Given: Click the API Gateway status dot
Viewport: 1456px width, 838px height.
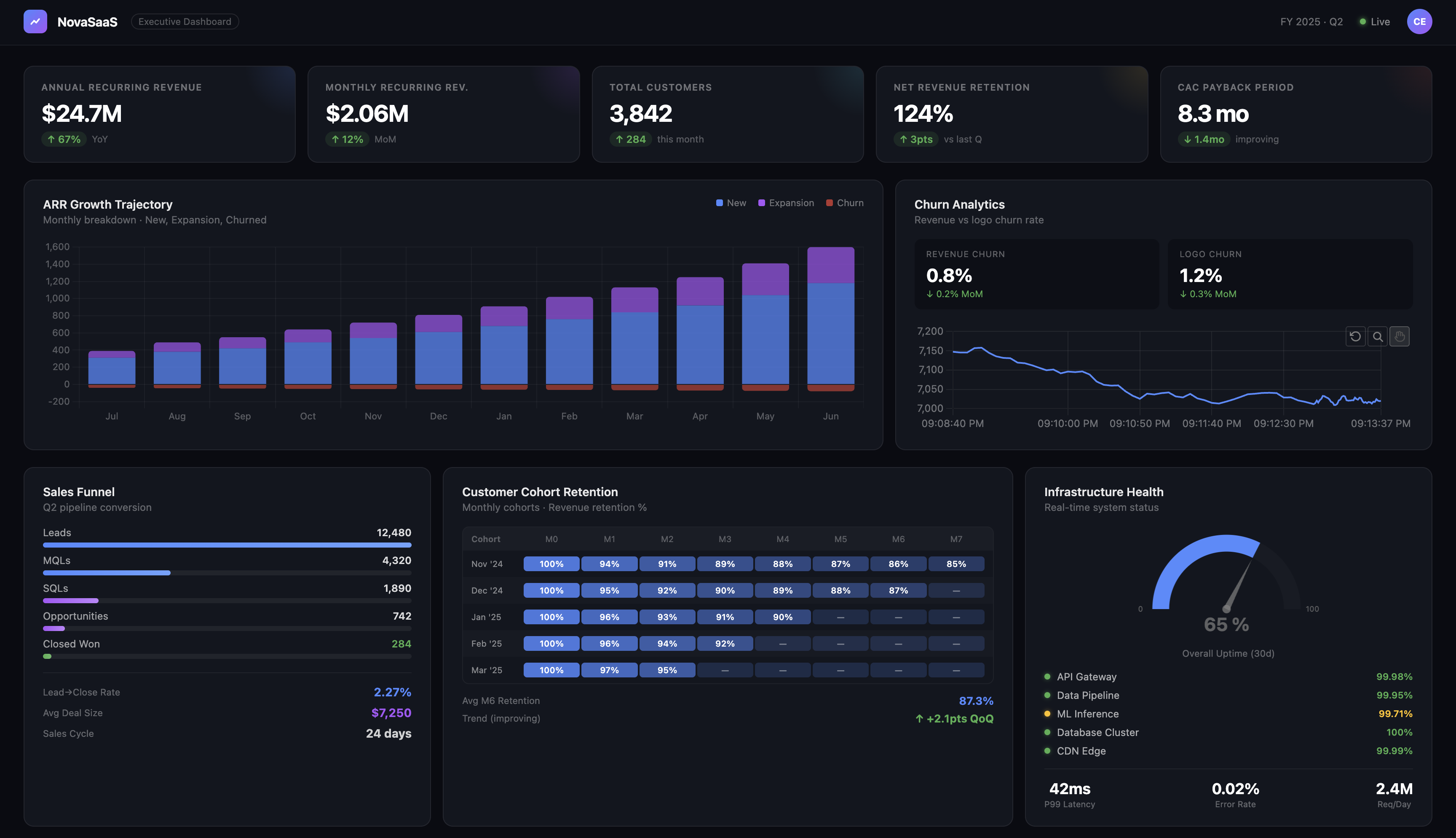Looking at the screenshot, I should (x=1047, y=676).
